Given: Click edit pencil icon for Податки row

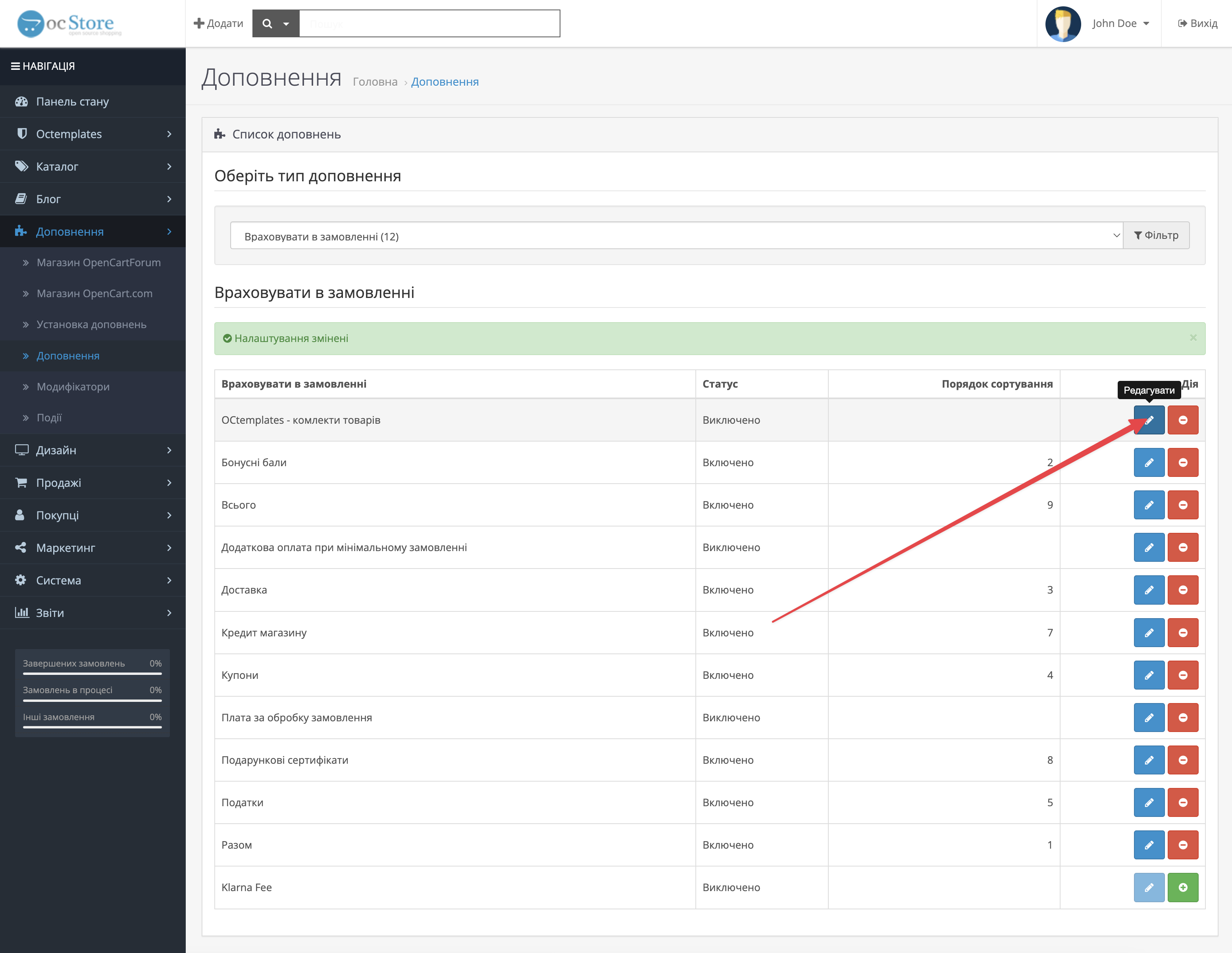Looking at the screenshot, I should point(1149,803).
